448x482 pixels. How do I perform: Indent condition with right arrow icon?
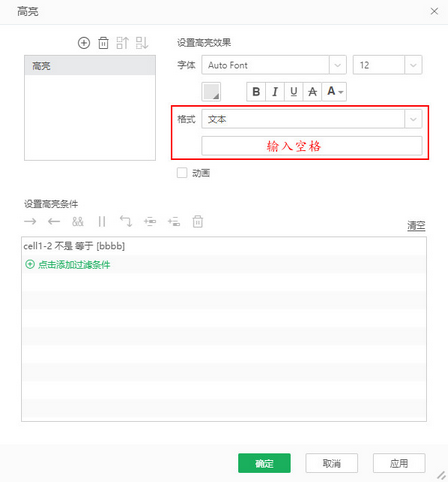(30, 221)
